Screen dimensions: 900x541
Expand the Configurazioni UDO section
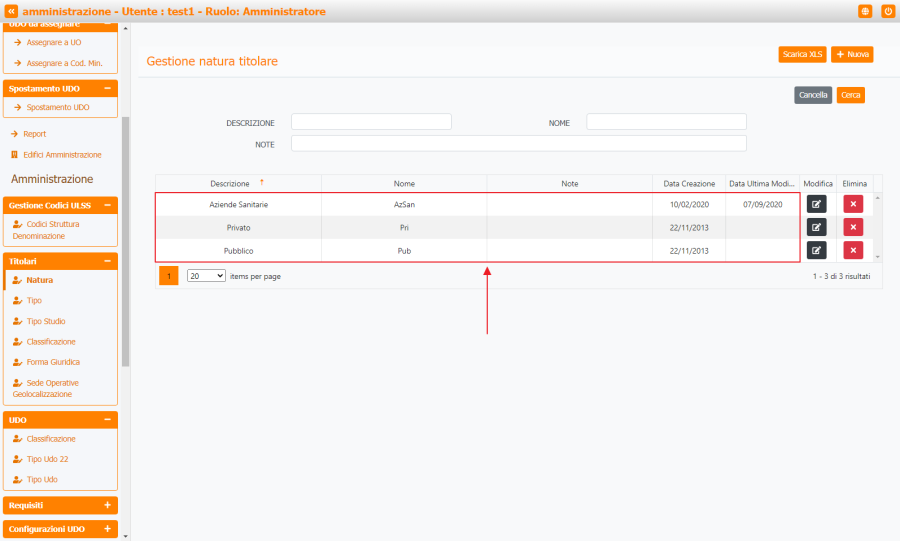(x=107, y=528)
